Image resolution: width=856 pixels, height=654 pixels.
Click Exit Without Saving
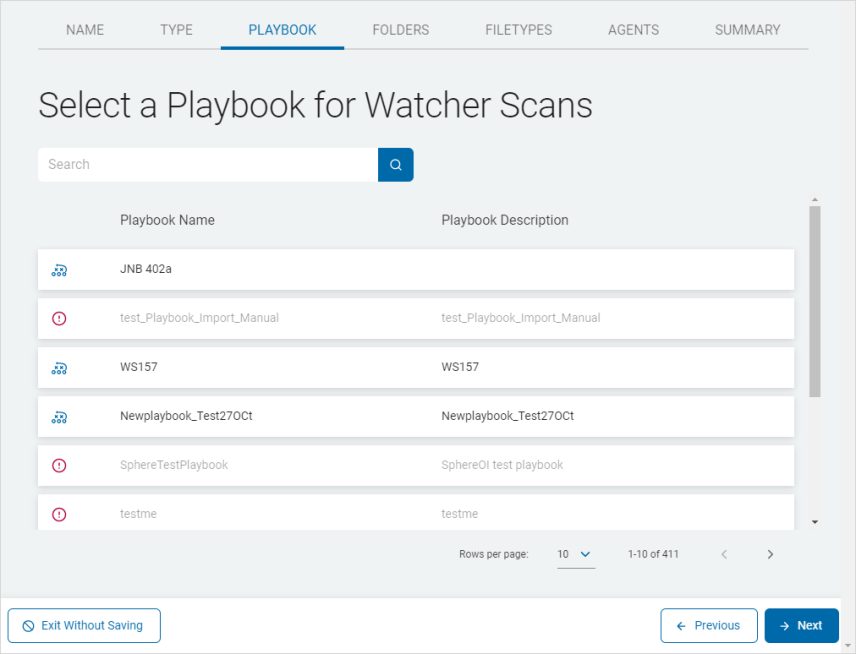click(84, 626)
